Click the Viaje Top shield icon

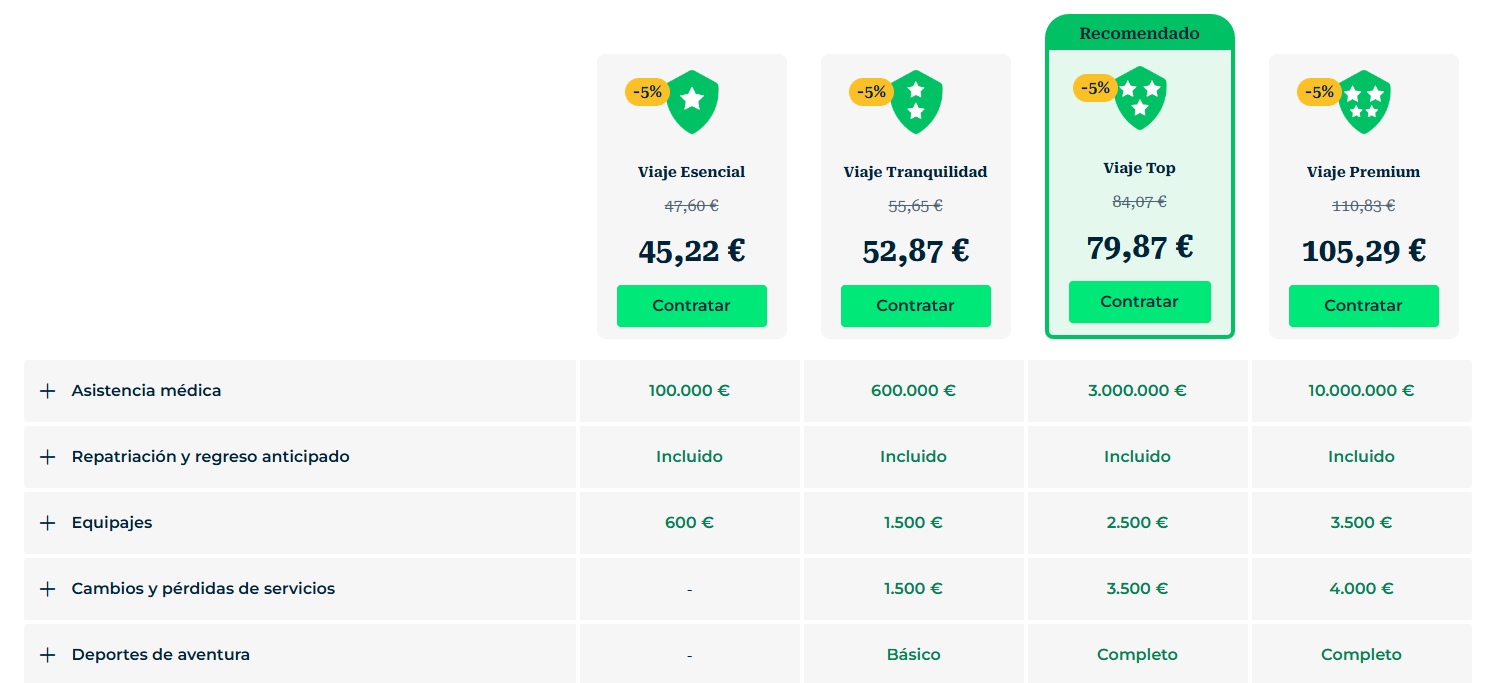1141,97
